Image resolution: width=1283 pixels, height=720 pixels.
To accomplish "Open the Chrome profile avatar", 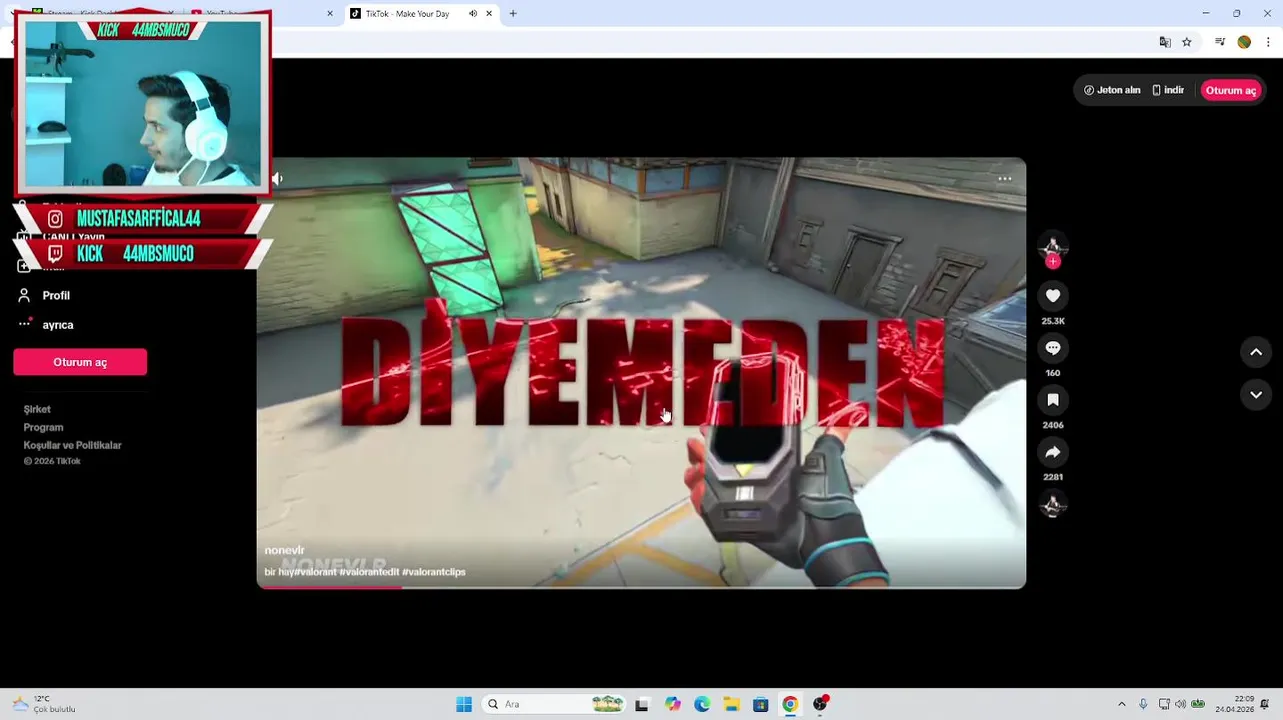I will coord(1244,42).
